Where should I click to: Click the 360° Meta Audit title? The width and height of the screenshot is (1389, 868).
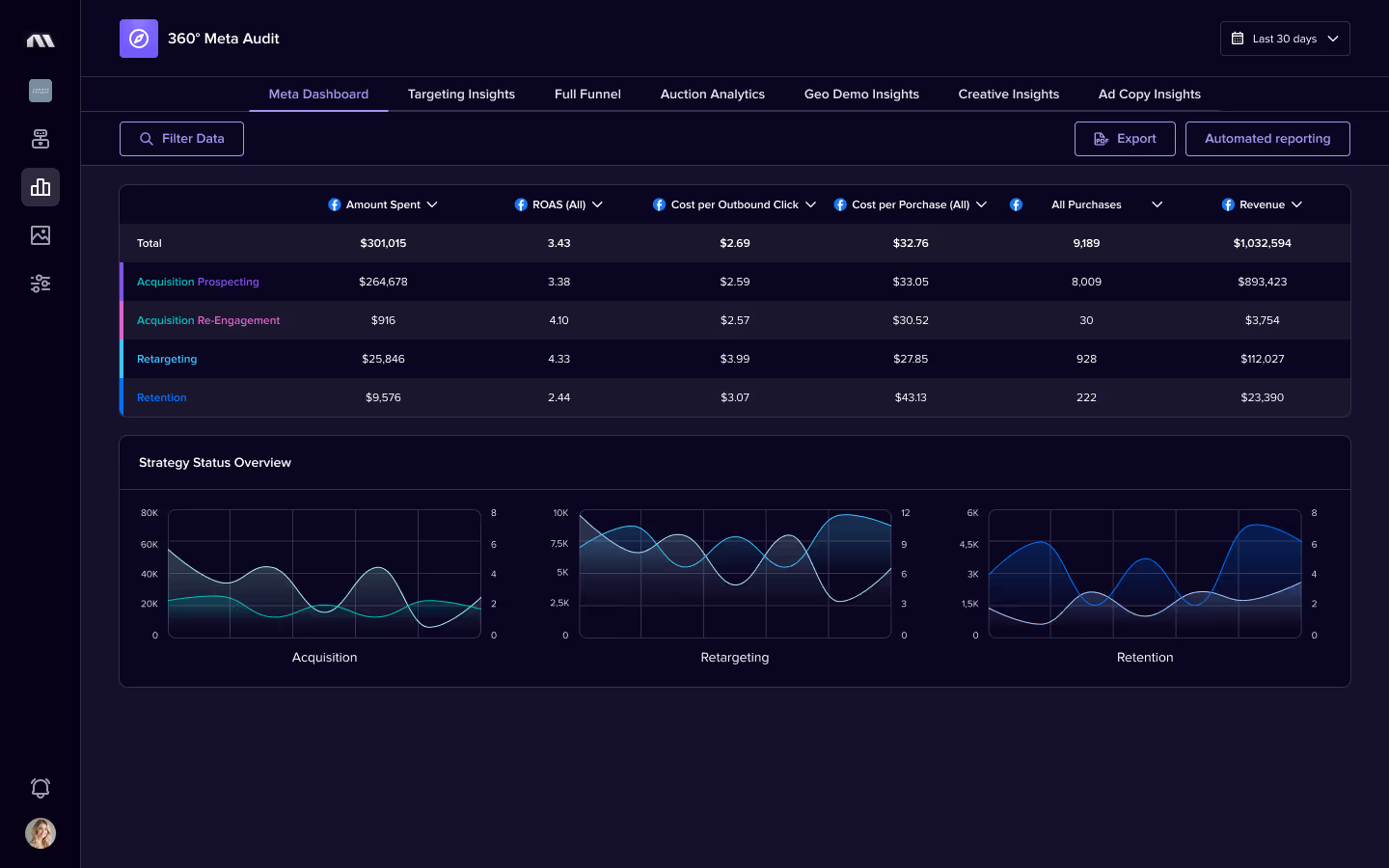point(224,39)
